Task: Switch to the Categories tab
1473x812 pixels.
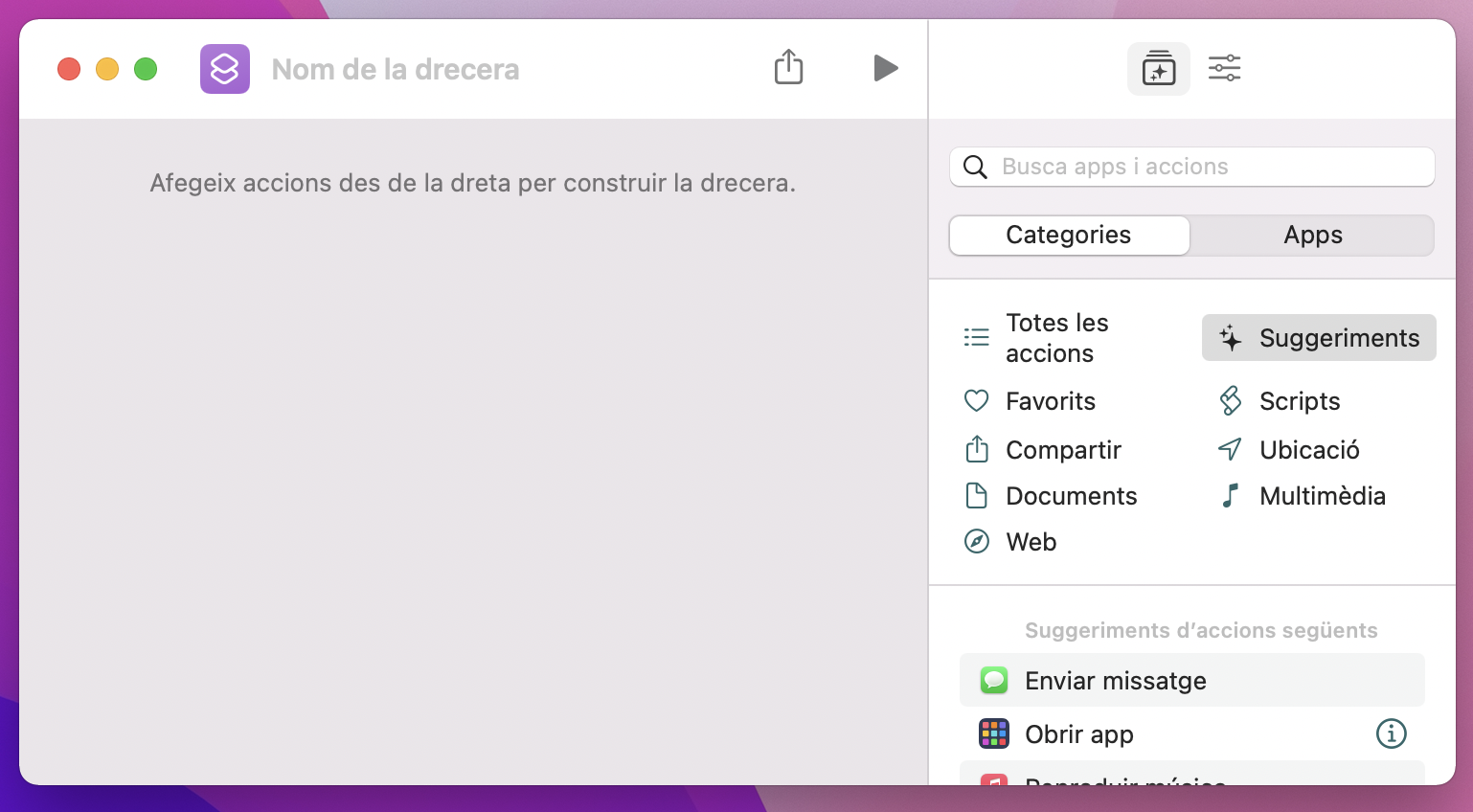Action: 1069,236
